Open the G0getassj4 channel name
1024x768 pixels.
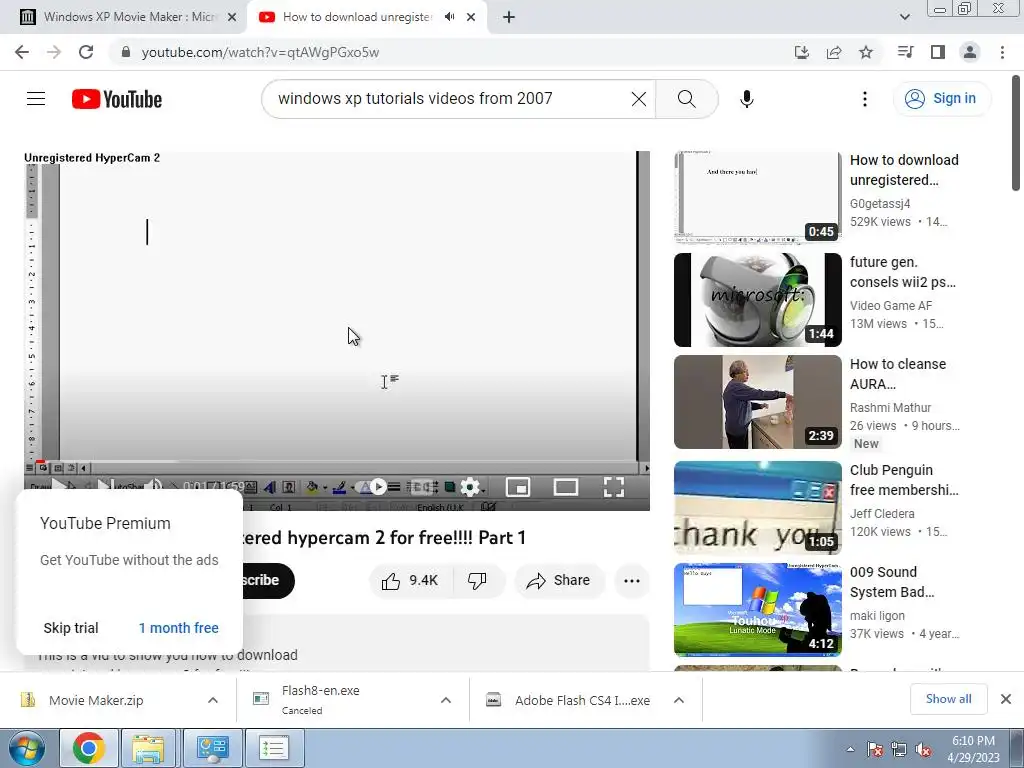(880, 204)
